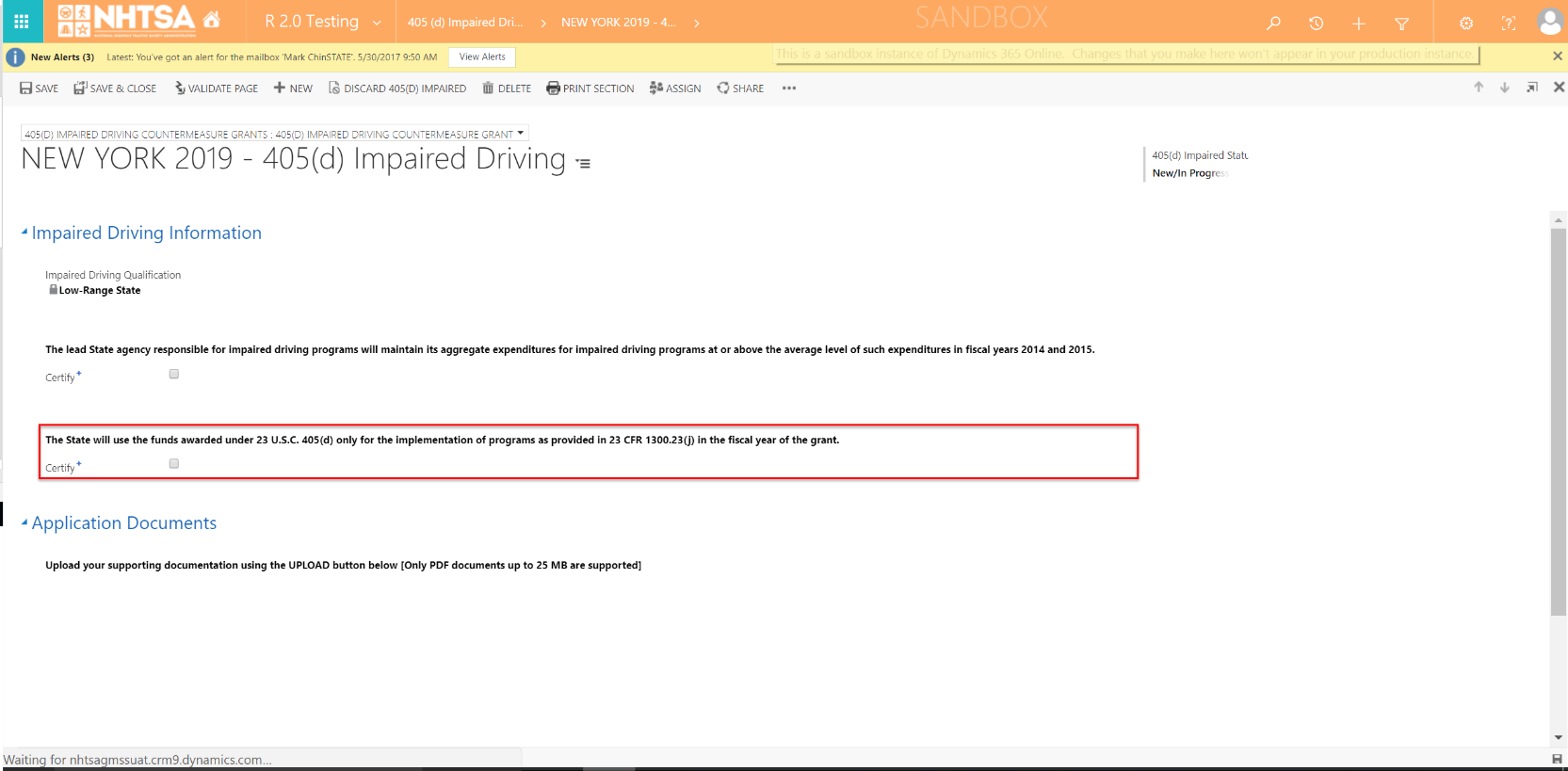Click the vertical scrollbar thumb
Image resolution: width=1568 pixels, height=771 pixels.
tap(1559, 422)
